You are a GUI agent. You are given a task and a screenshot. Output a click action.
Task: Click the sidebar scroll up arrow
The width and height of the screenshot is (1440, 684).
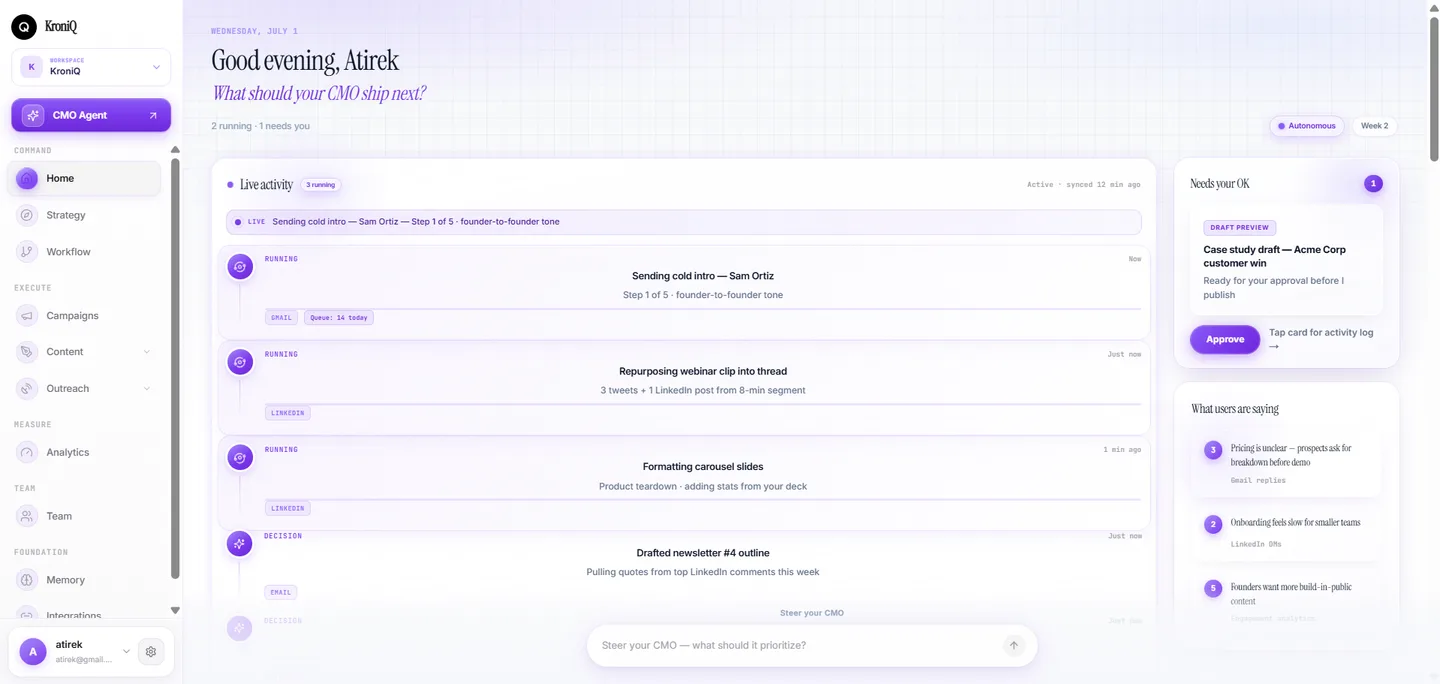pos(175,150)
